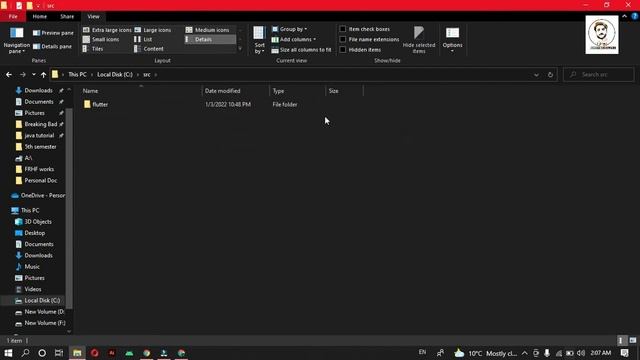Enable Hidden items checkbox
The width and height of the screenshot is (640, 360).
click(343, 50)
